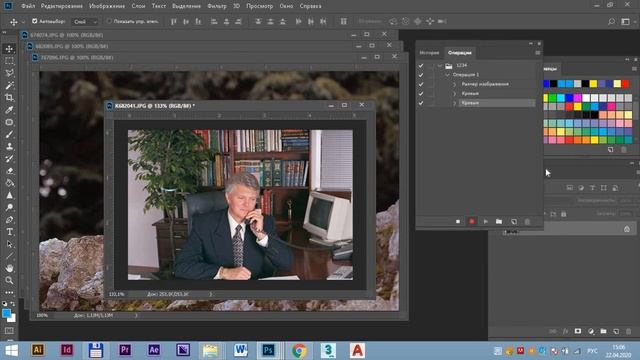640x360 pixels.
Task: Collapse the Операция 1 action
Action: 447,75
